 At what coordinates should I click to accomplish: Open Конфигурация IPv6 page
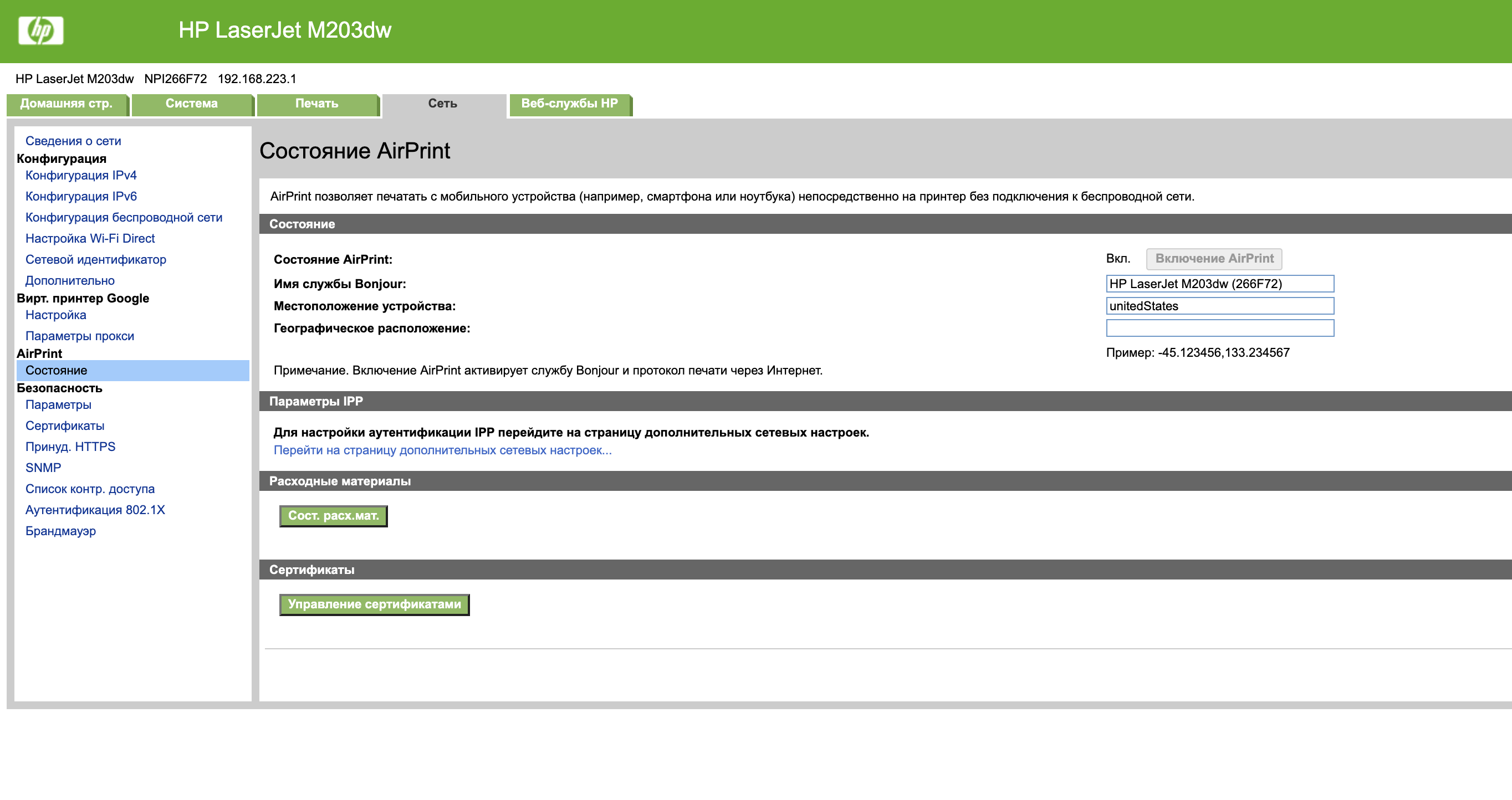click(x=81, y=197)
